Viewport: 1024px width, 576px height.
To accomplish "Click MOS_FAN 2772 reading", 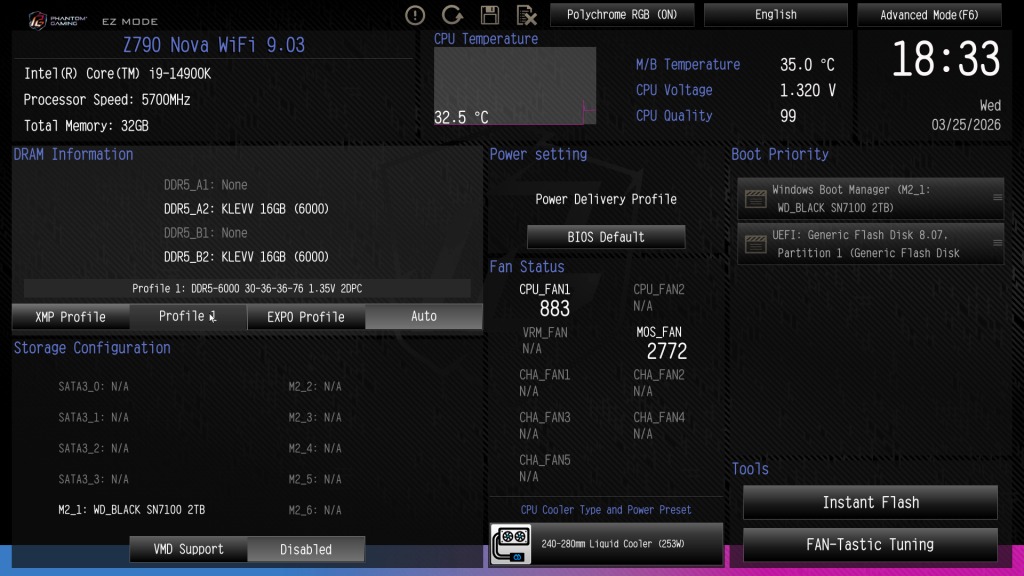I will coord(667,351).
